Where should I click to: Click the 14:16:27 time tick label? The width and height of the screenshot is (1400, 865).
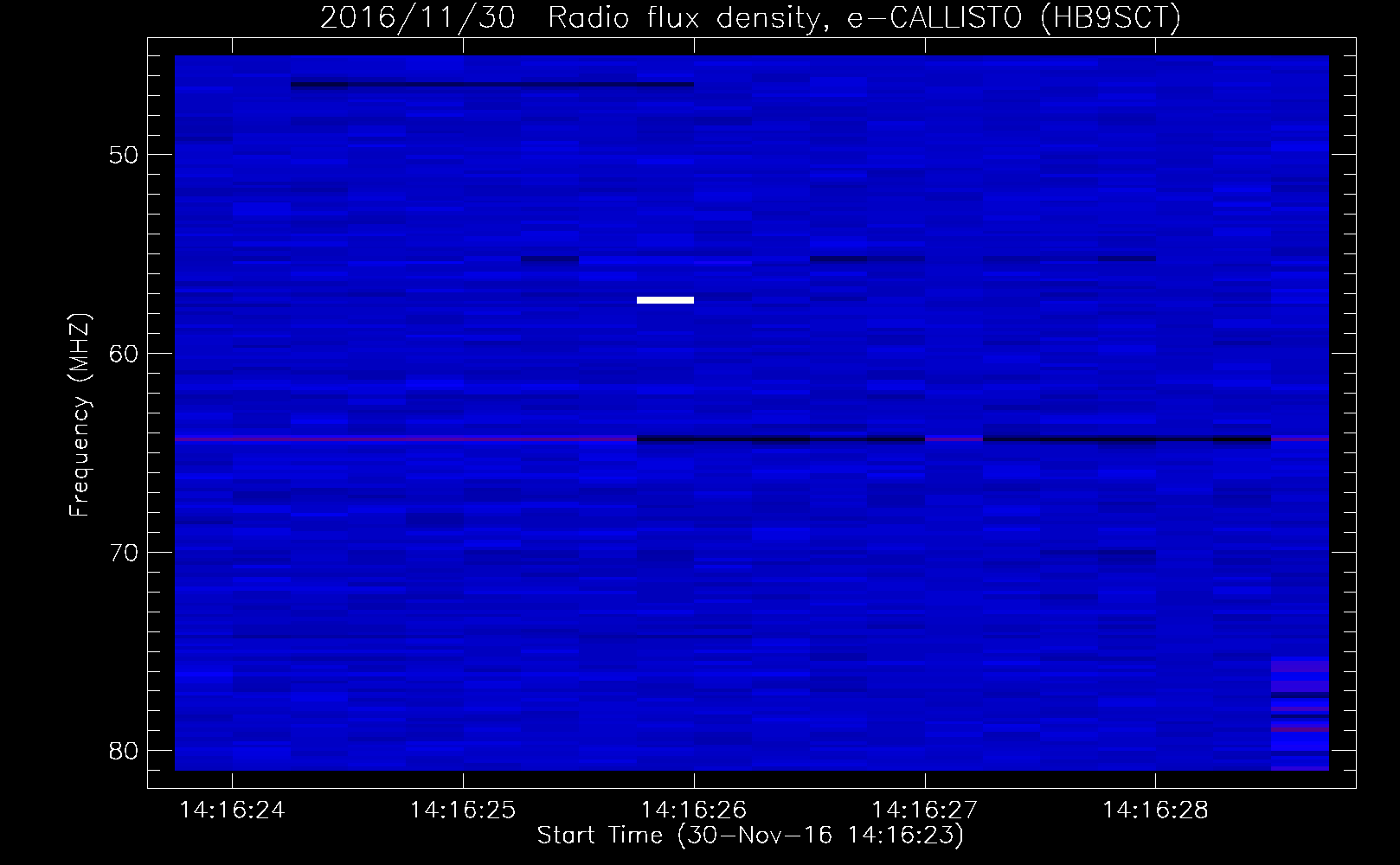[924, 811]
